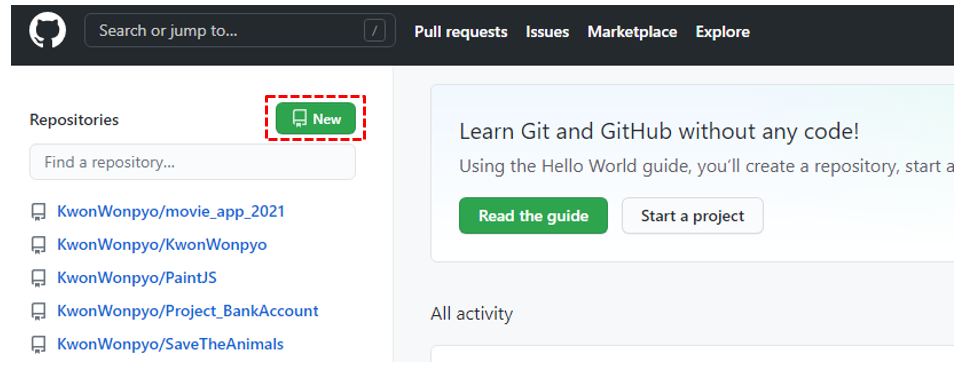The height and width of the screenshot is (368, 964).
Task: Focus the Search or jump to field
Action: [x=240, y=31]
